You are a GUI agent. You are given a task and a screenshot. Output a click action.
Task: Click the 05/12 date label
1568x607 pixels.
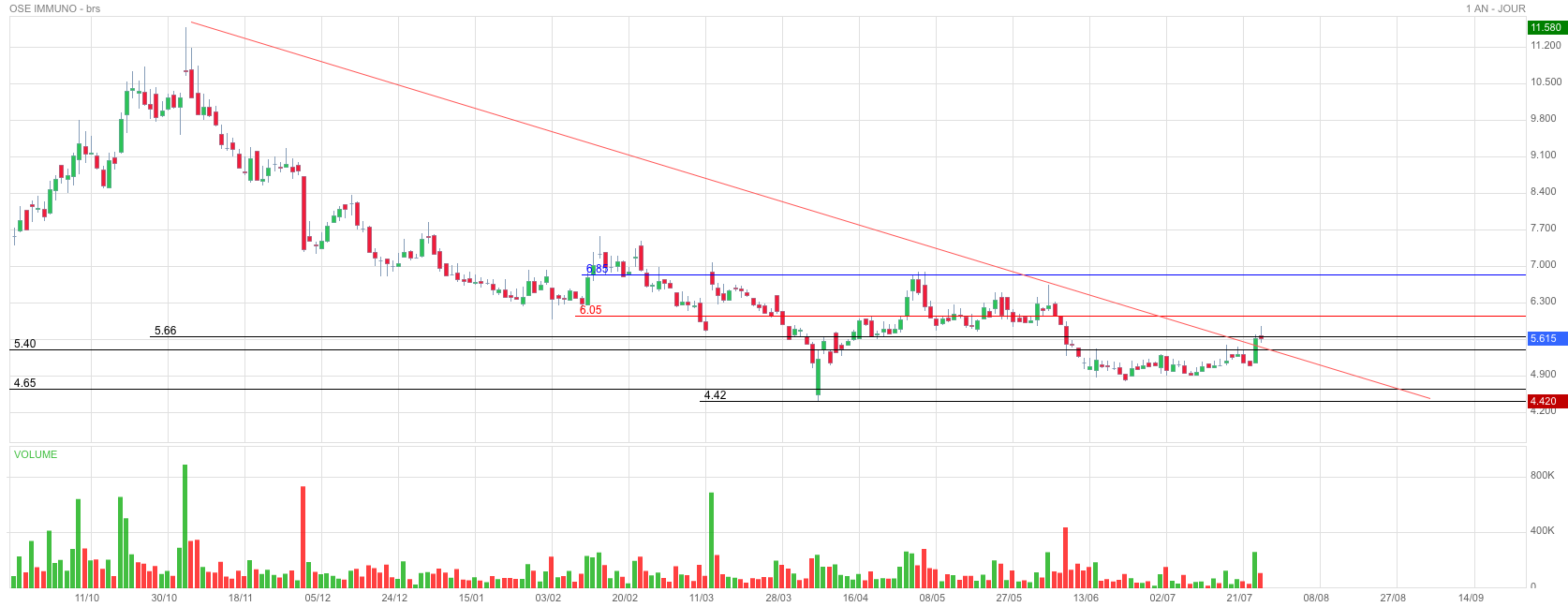coord(318,598)
